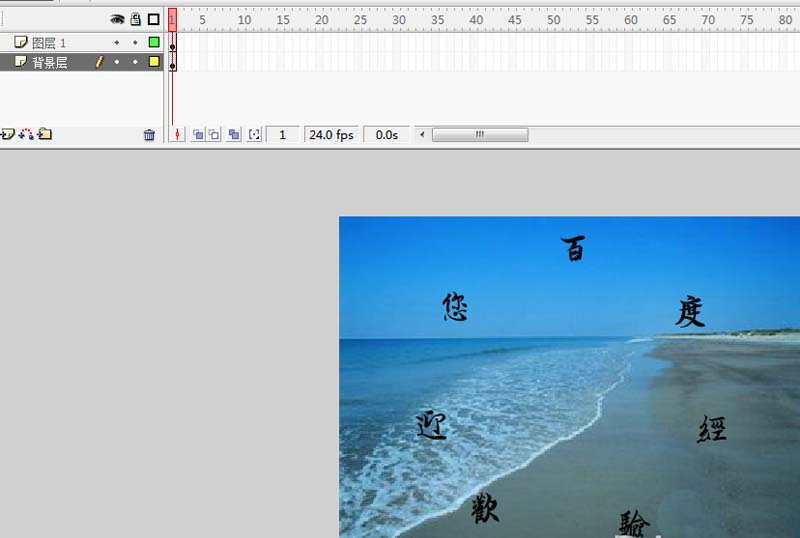Click the center frame button
The width and height of the screenshot is (800, 538).
tap(177, 134)
